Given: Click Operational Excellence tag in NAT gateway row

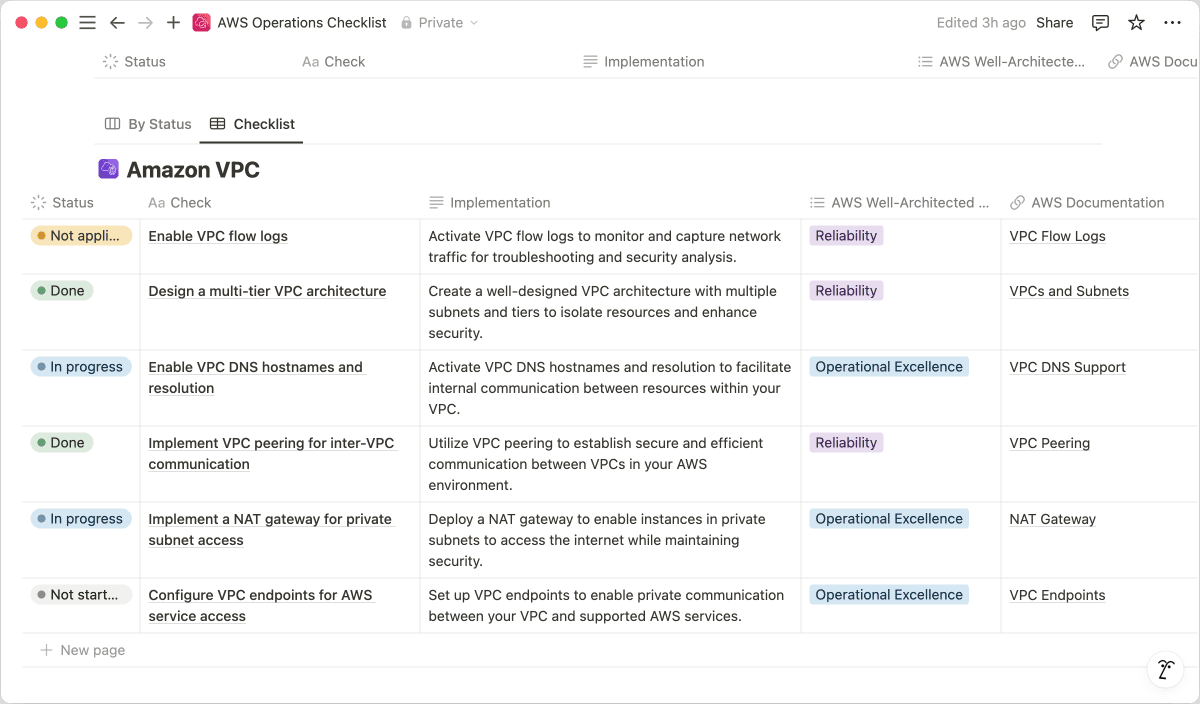Looking at the screenshot, I should tap(889, 519).
